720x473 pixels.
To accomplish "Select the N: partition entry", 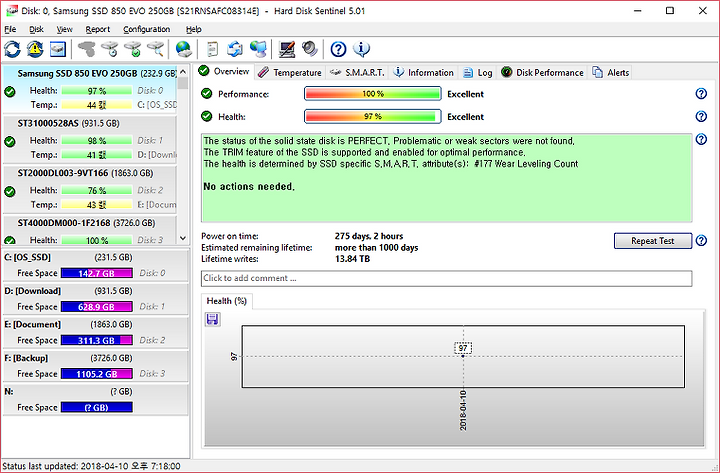I will (96, 399).
